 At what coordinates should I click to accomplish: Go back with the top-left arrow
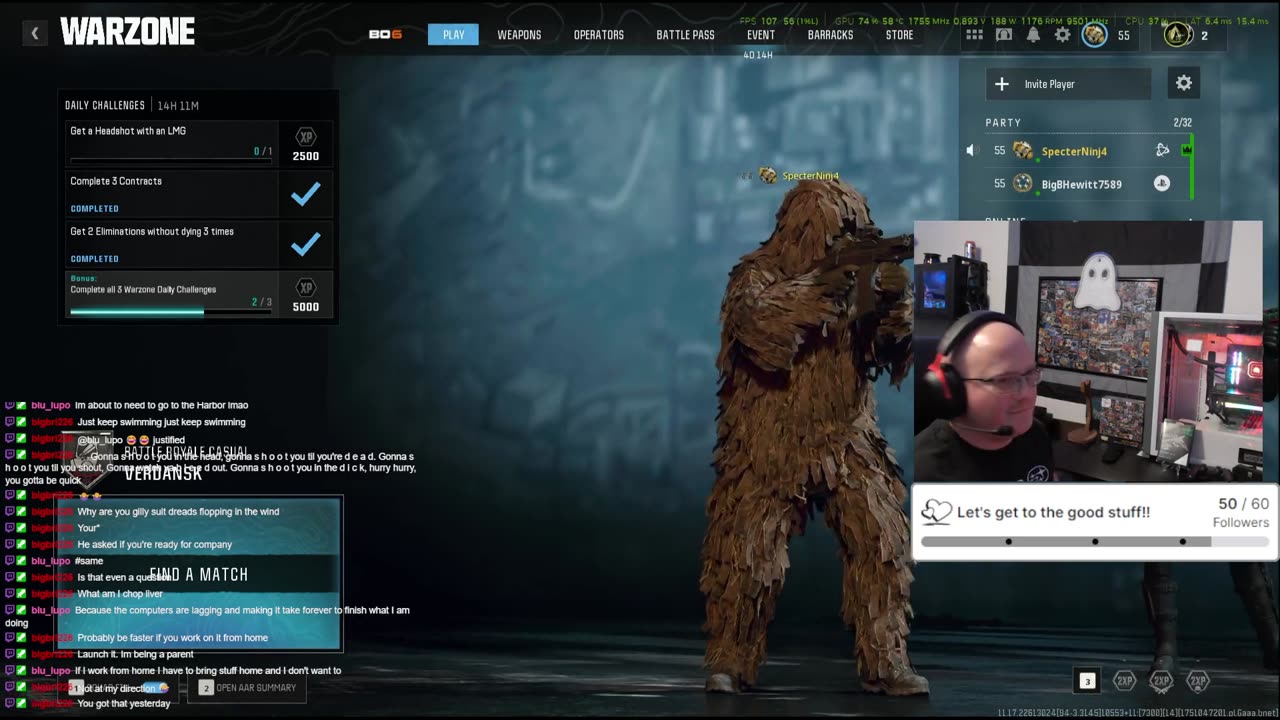(x=34, y=34)
